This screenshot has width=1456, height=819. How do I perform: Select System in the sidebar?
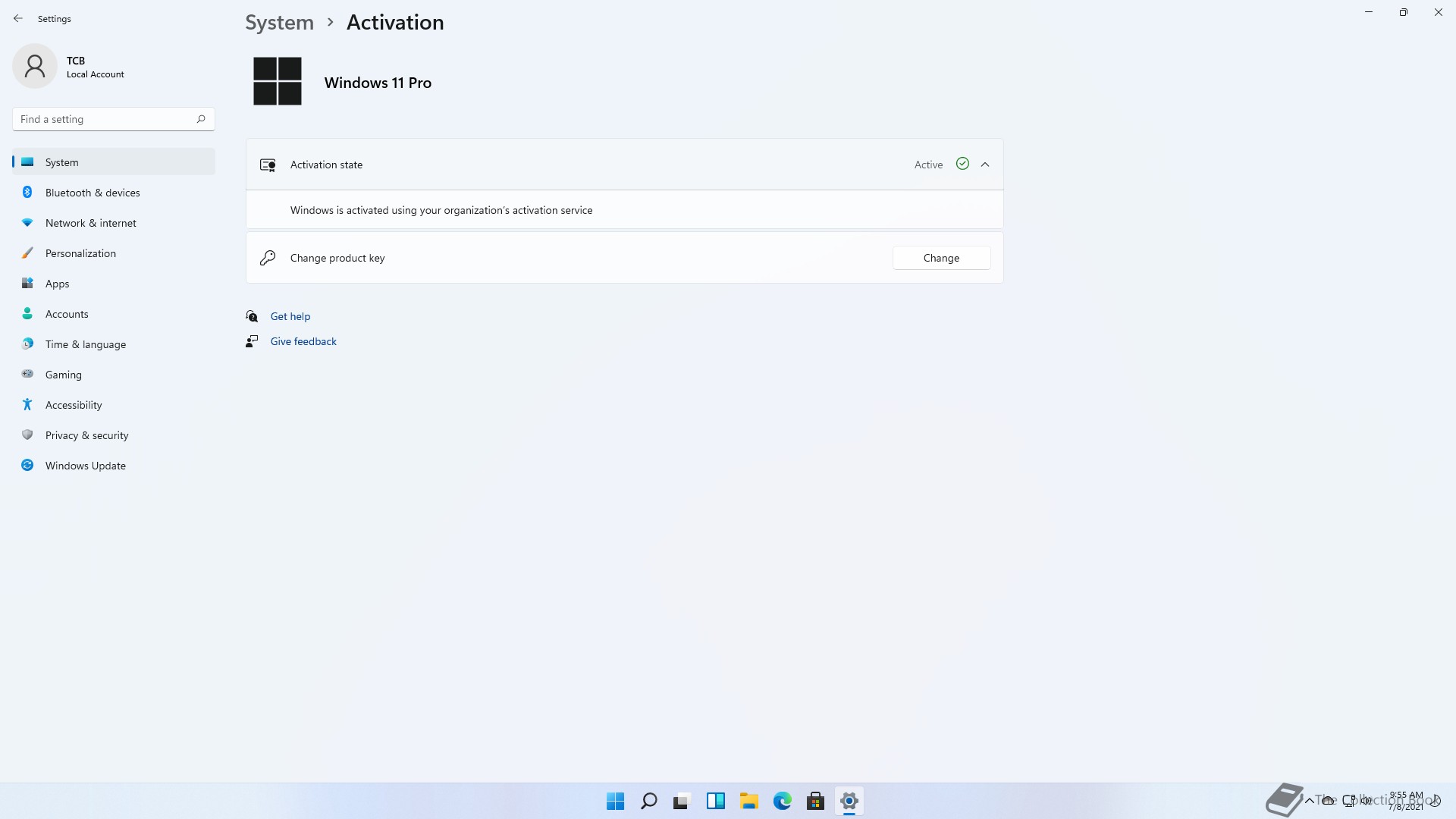click(114, 162)
